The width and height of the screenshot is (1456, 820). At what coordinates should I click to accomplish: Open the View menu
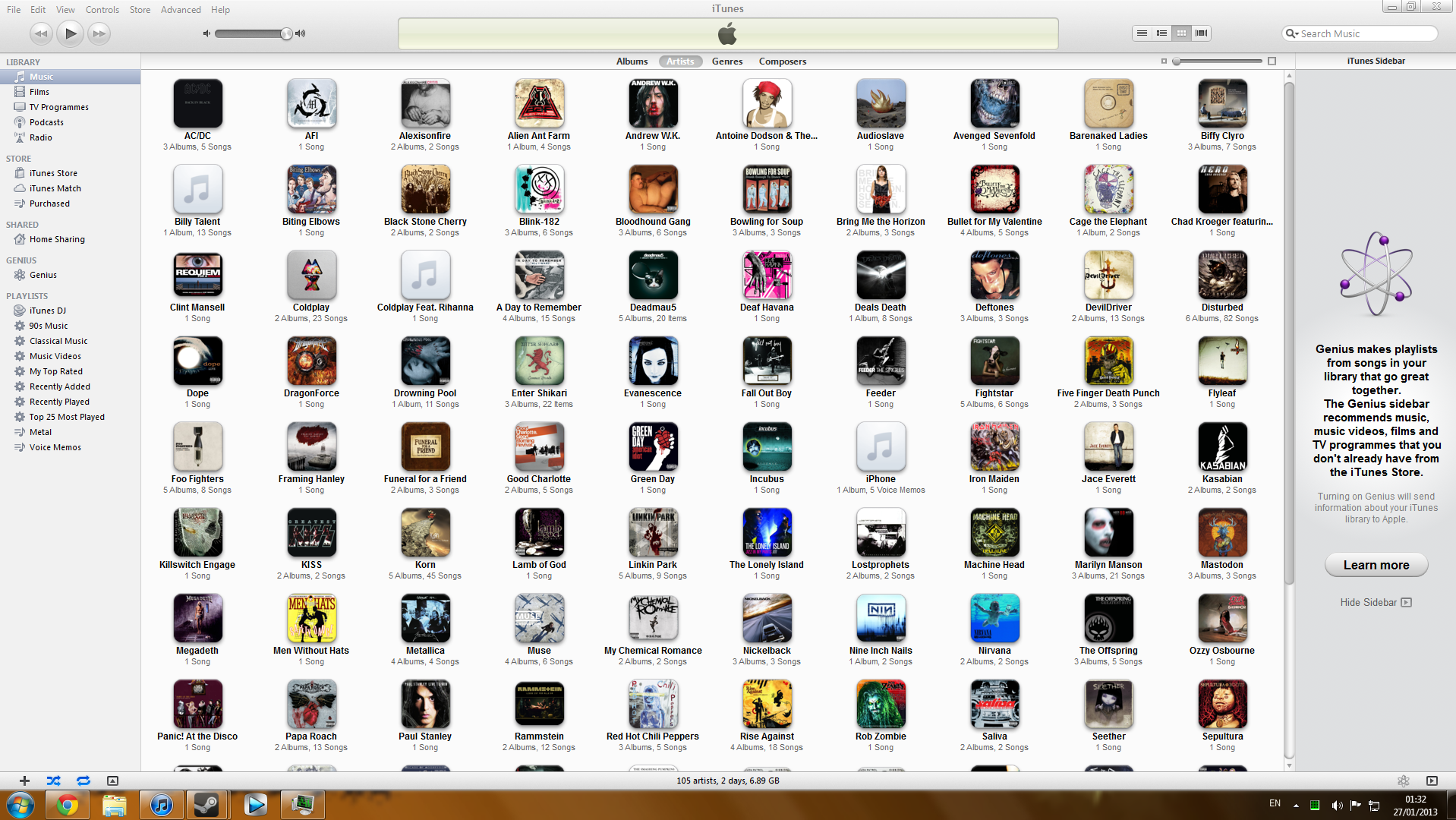65,10
